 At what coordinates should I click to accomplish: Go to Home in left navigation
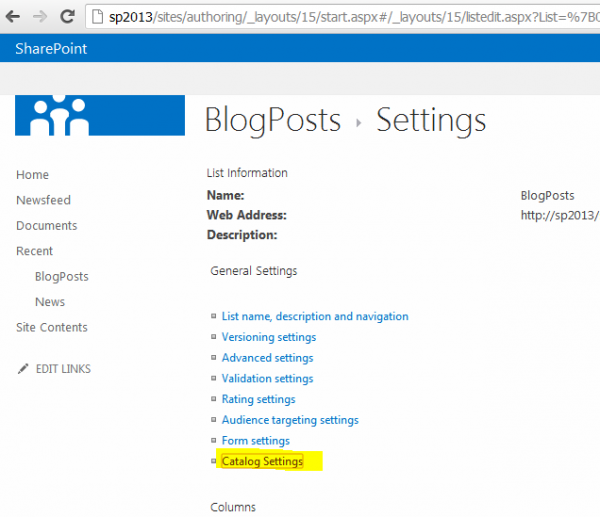click(x=32, y=175)
